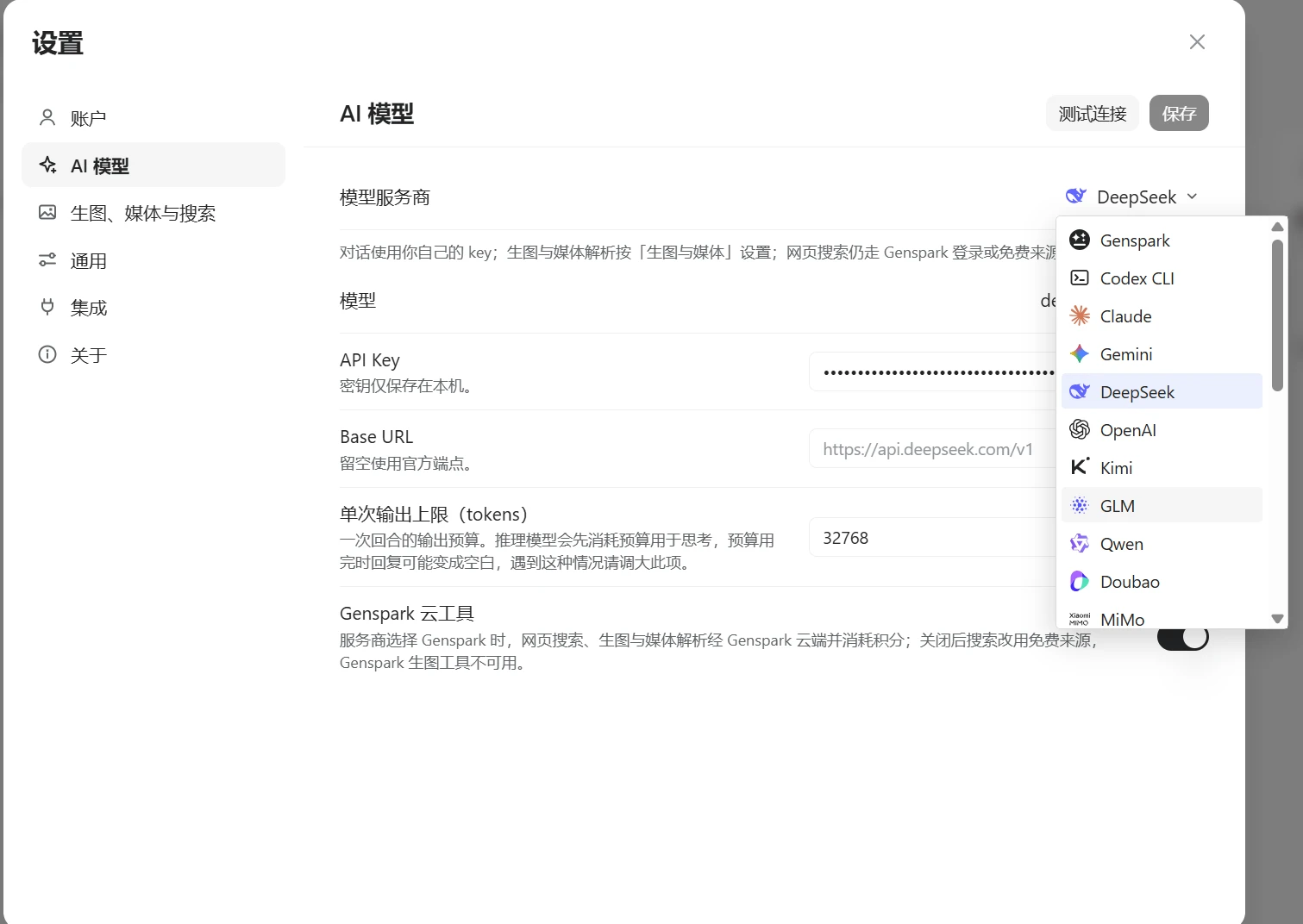Click the AI 模型 sparkle icon
The height and width of the screenshot is (924, 1303).
click(47, 165)
